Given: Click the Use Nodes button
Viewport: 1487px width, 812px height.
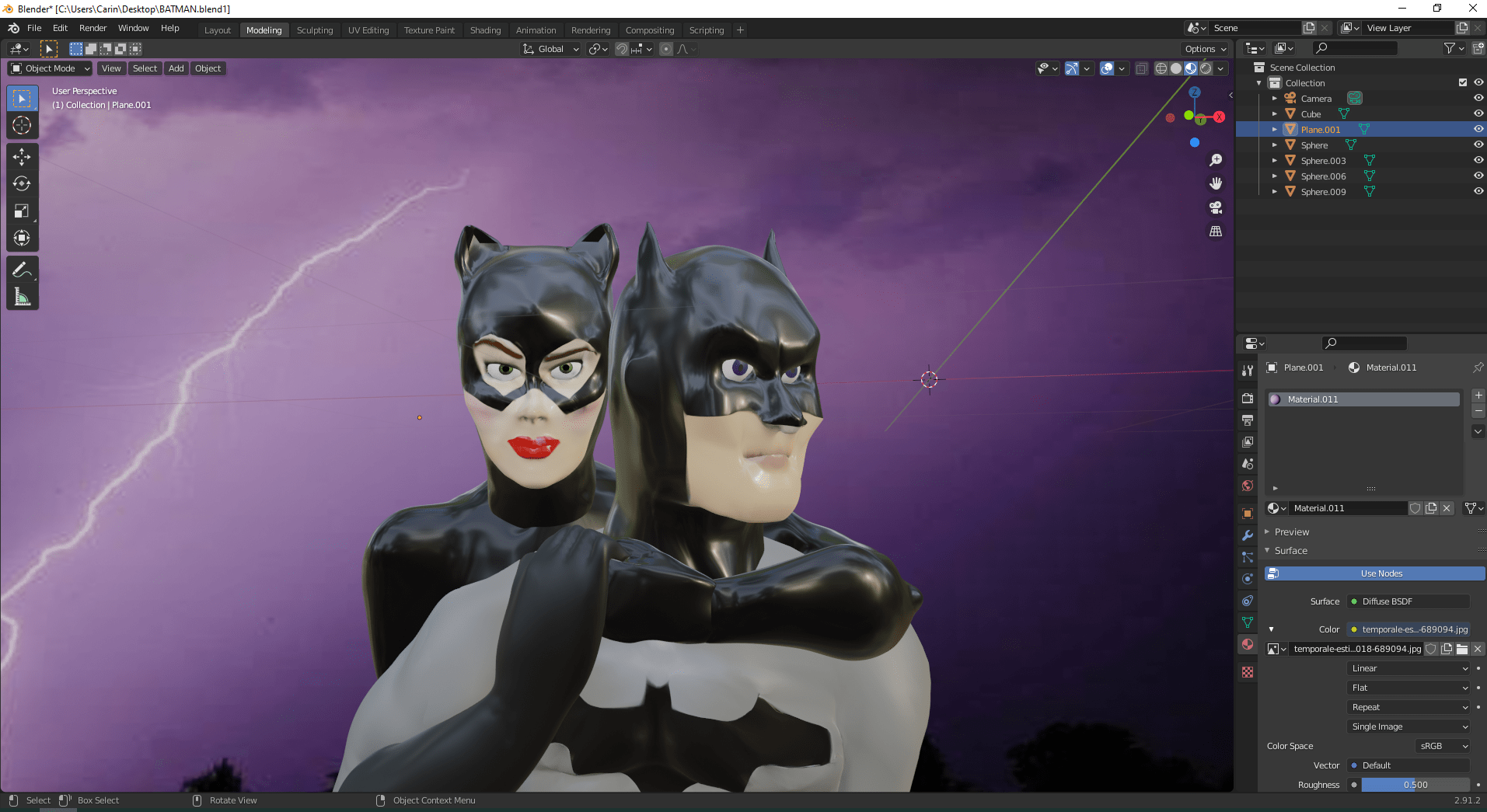Looking at the screenshot, I should 1374,573.
